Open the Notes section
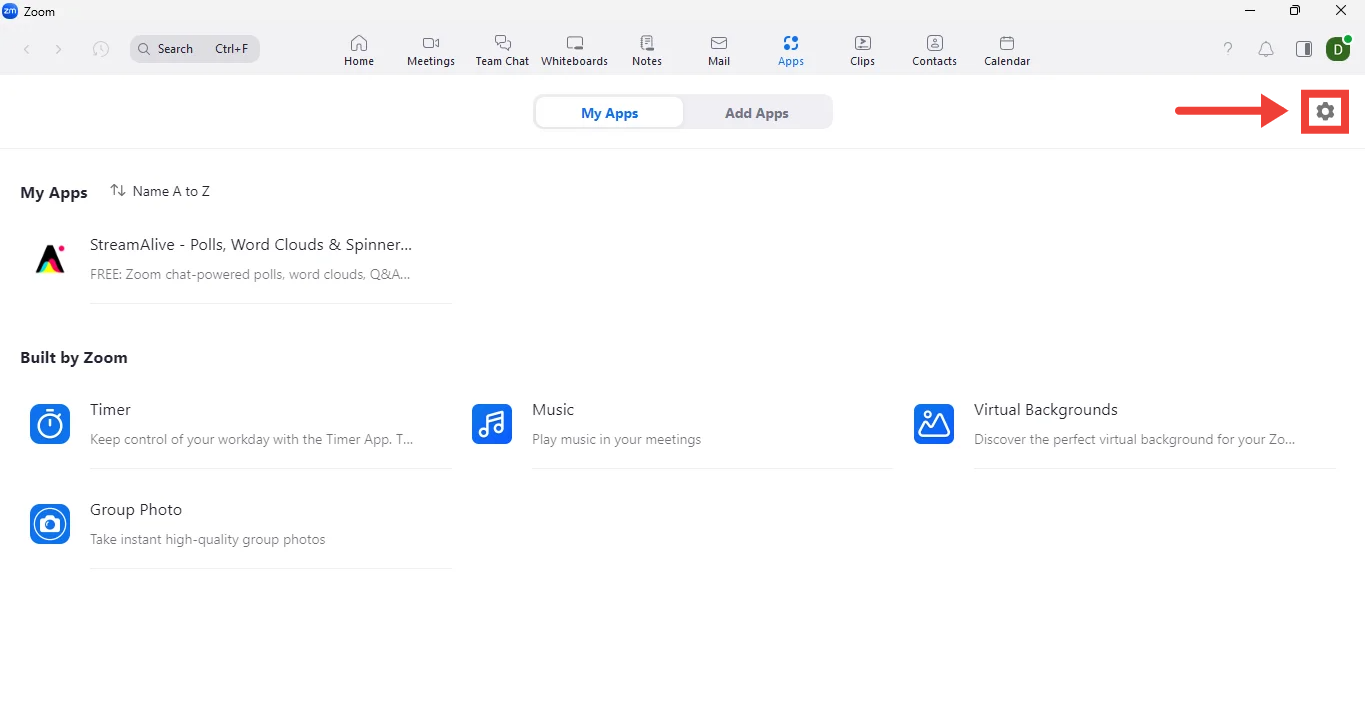The image size is (1365, 711). [x=647, y=50]
